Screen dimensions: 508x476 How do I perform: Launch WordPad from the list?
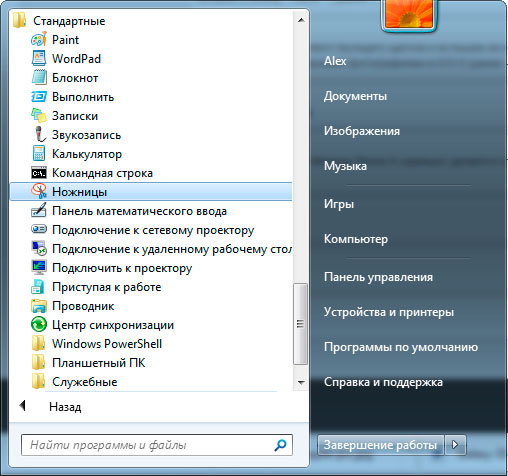coord(76,59)
